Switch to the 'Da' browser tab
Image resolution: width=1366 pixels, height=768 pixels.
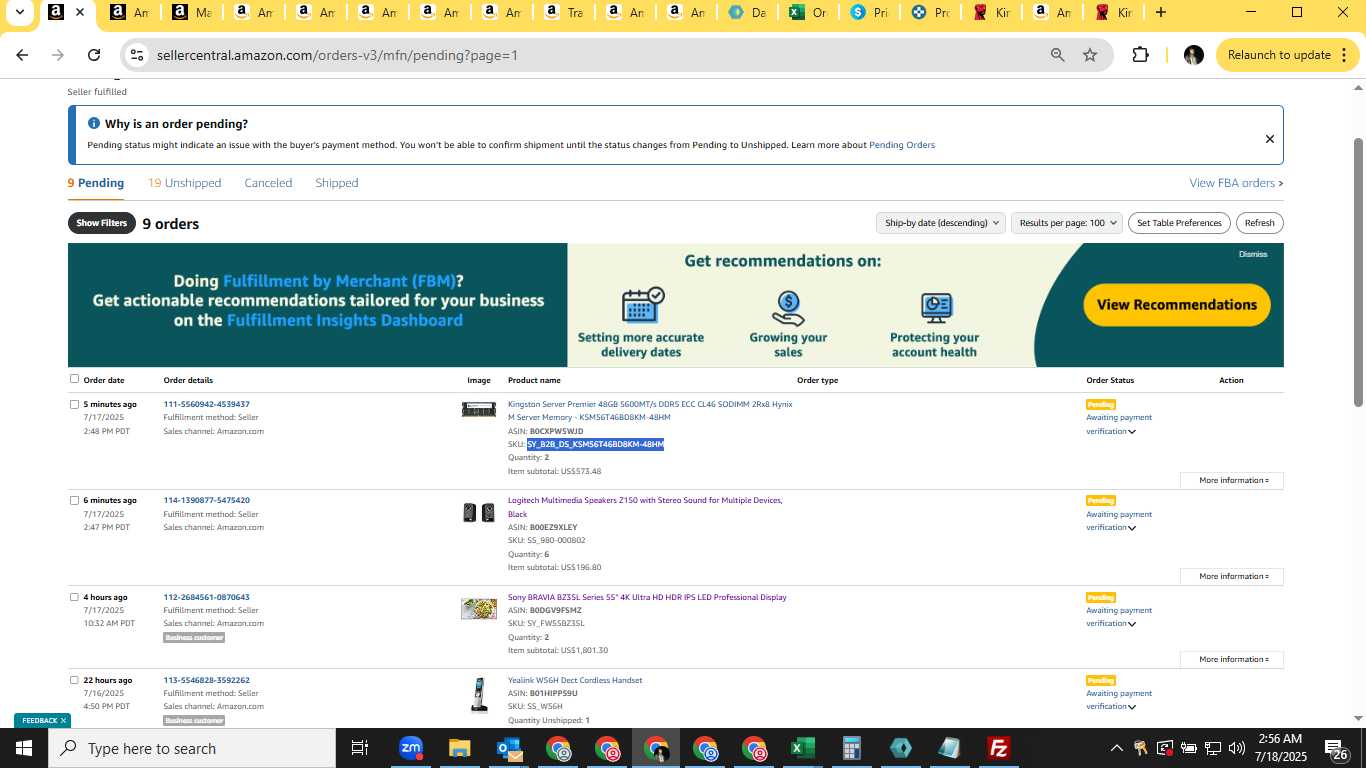point(747,13)
